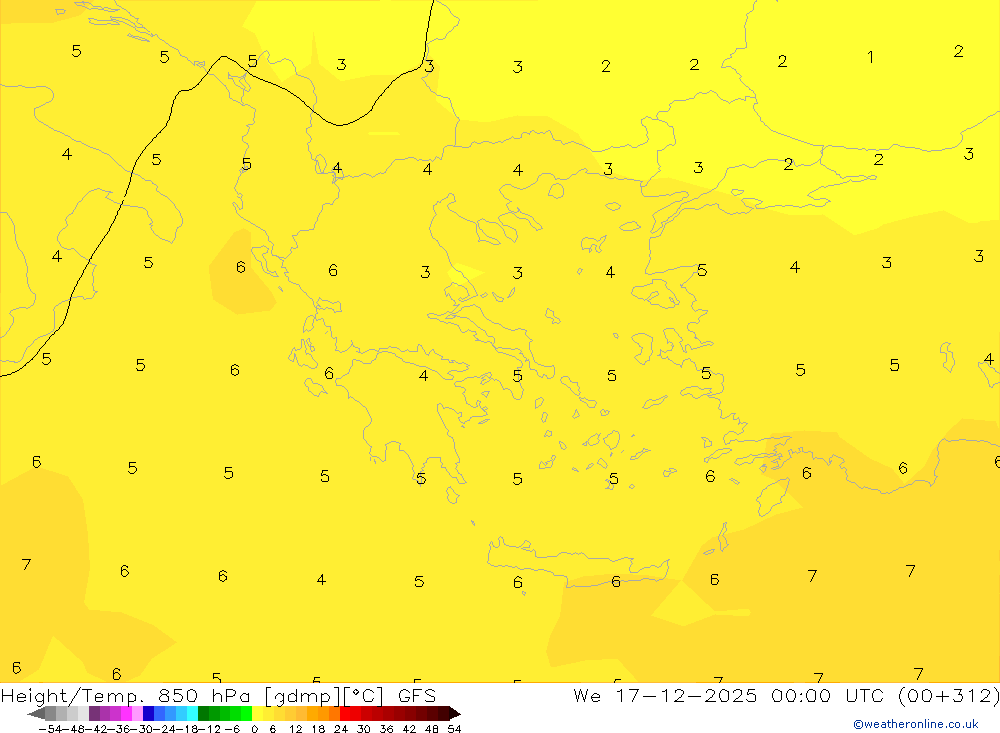Screen dimensions: 1000x733
Task: Pick the light pink legend swatch left of -30
Action: tap(137, 713)
